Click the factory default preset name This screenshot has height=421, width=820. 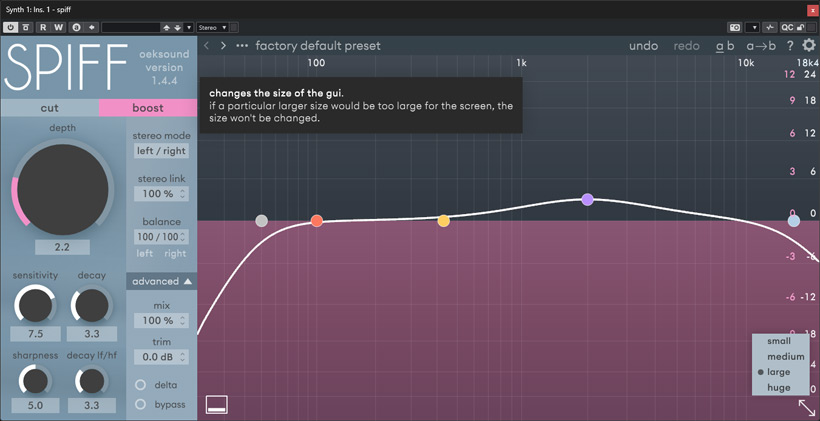click(318, 45)
